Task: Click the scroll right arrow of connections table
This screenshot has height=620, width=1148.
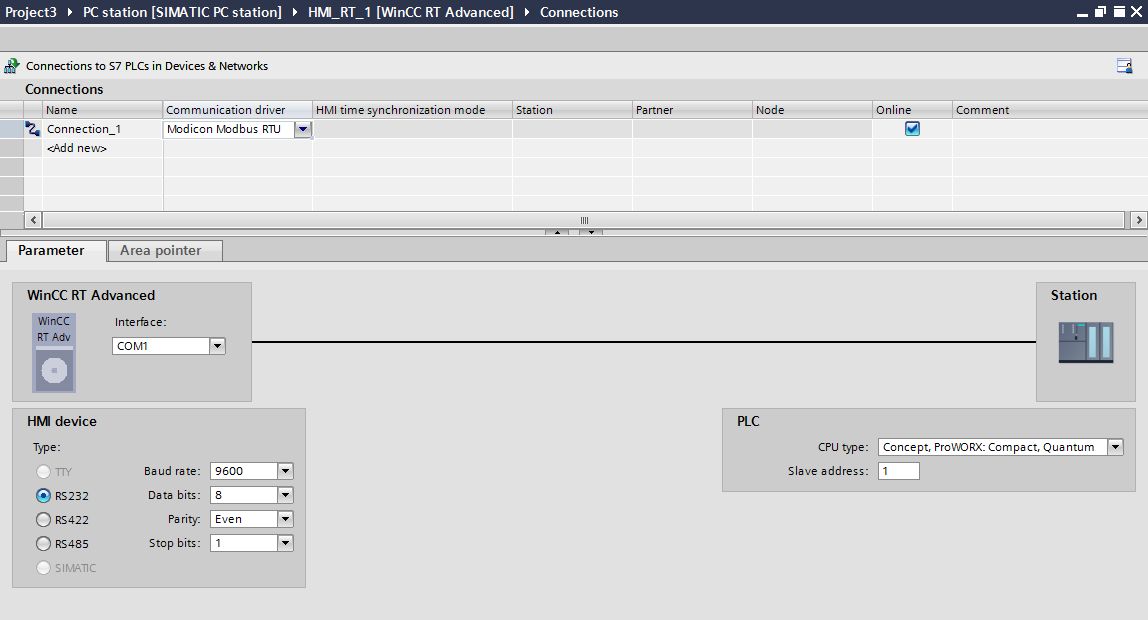Action: tap(1138, 220)
